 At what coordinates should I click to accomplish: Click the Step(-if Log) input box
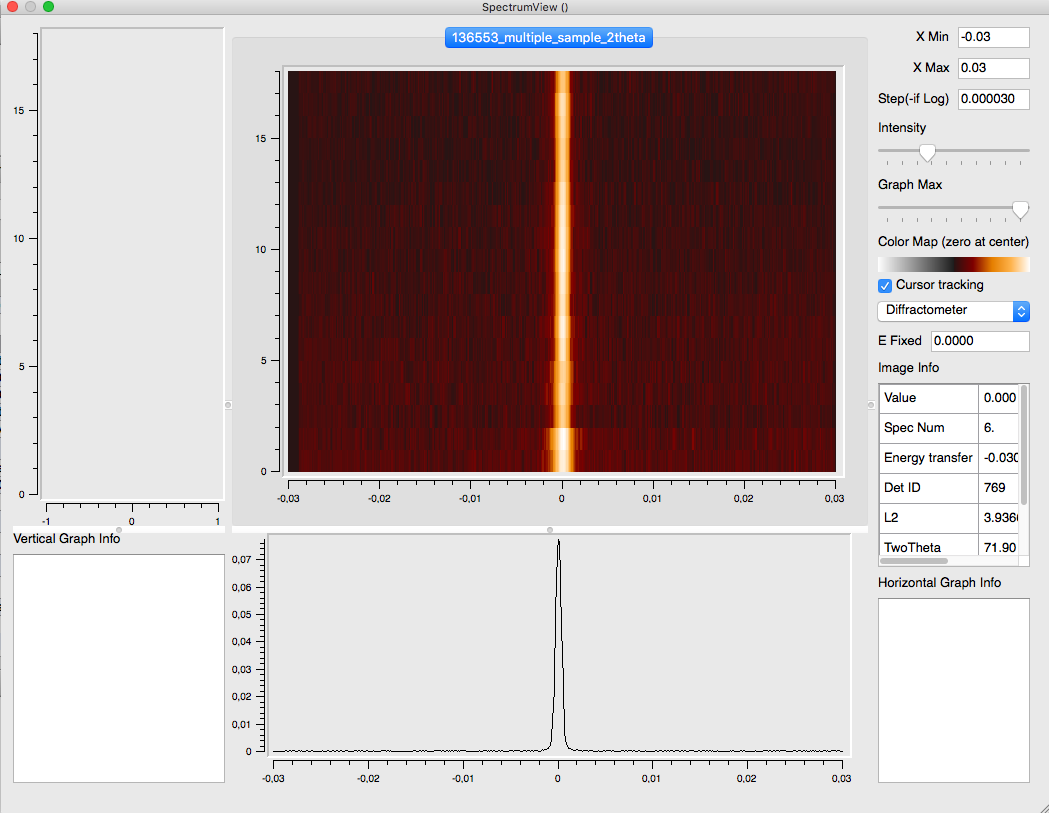[993, 98]
